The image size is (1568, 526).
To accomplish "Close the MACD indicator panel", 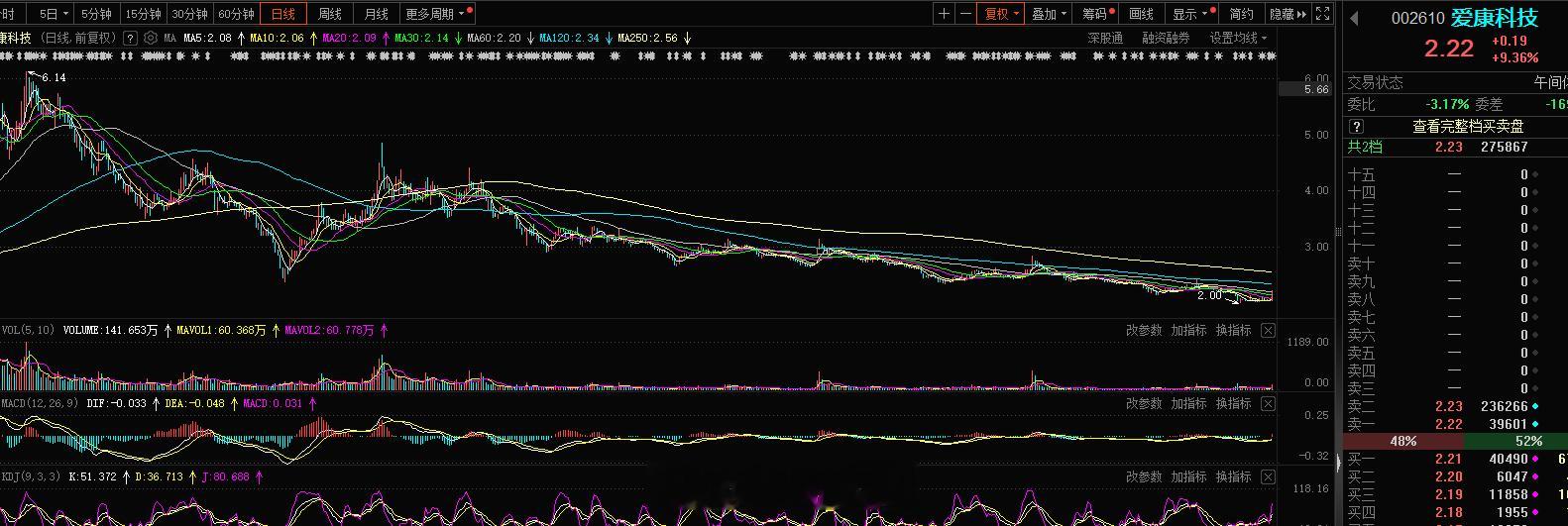I will point(1268,404).
